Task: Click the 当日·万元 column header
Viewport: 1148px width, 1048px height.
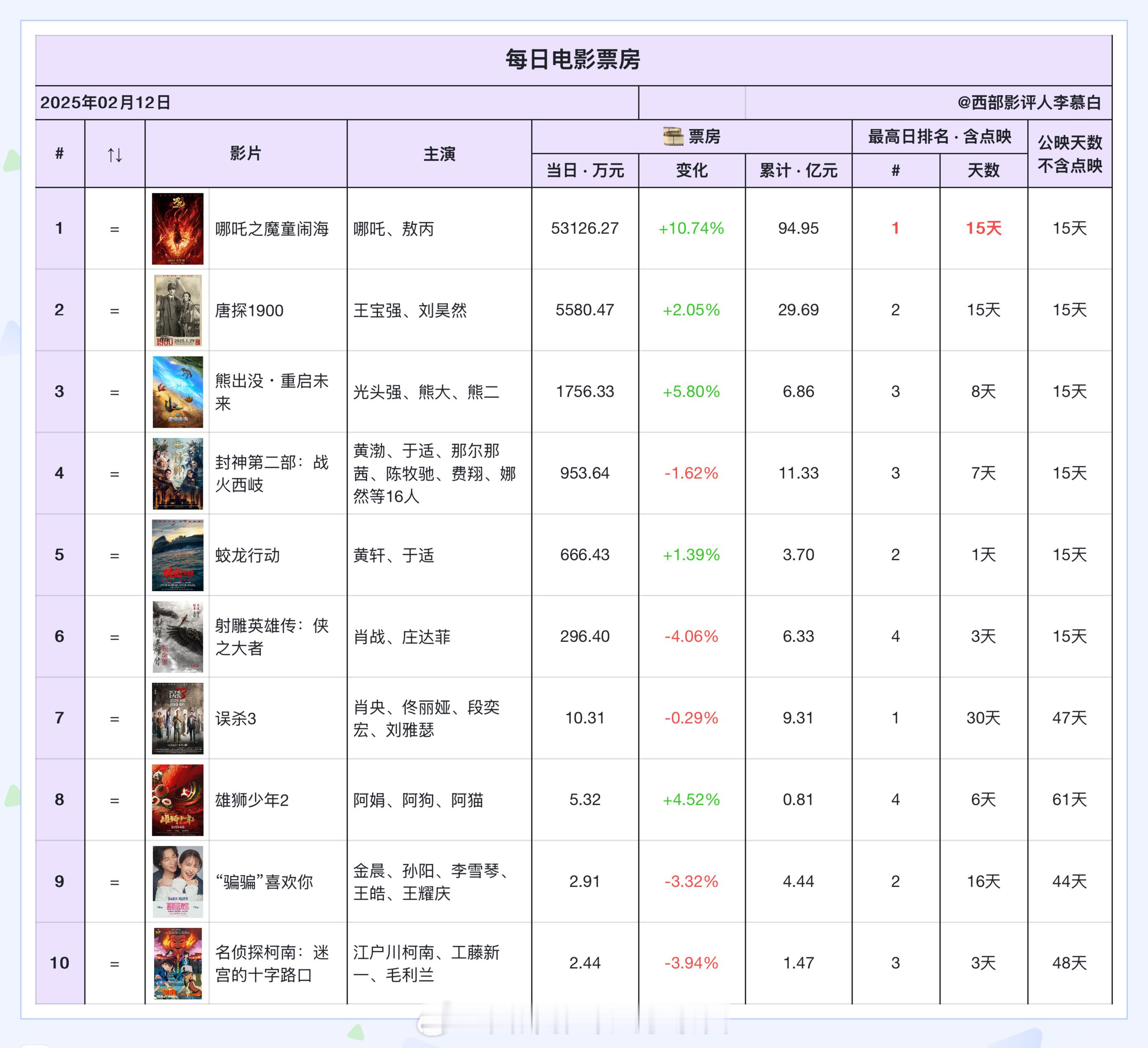Action: coord(585,170)
